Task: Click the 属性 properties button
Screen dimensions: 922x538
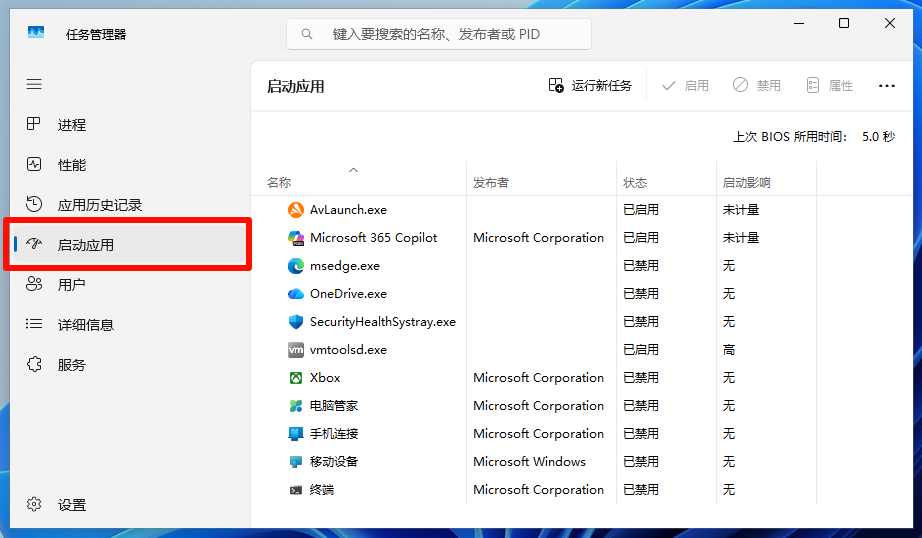Action: coord(830,86)
